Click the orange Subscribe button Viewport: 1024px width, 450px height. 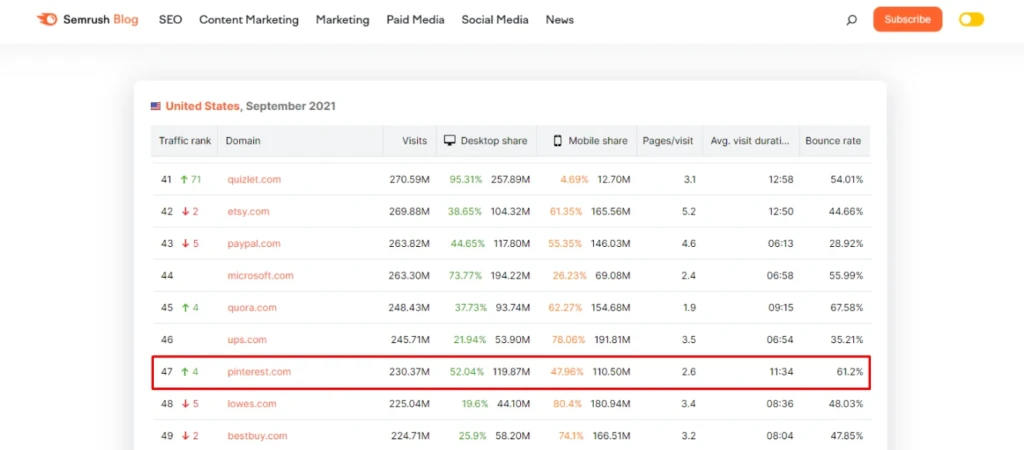[x=908, y=20]
